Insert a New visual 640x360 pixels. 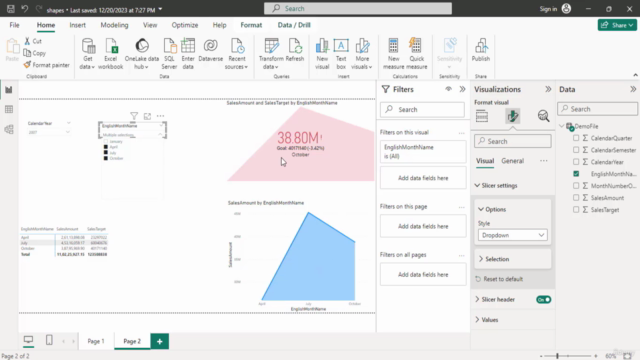(x=322, y=54)
